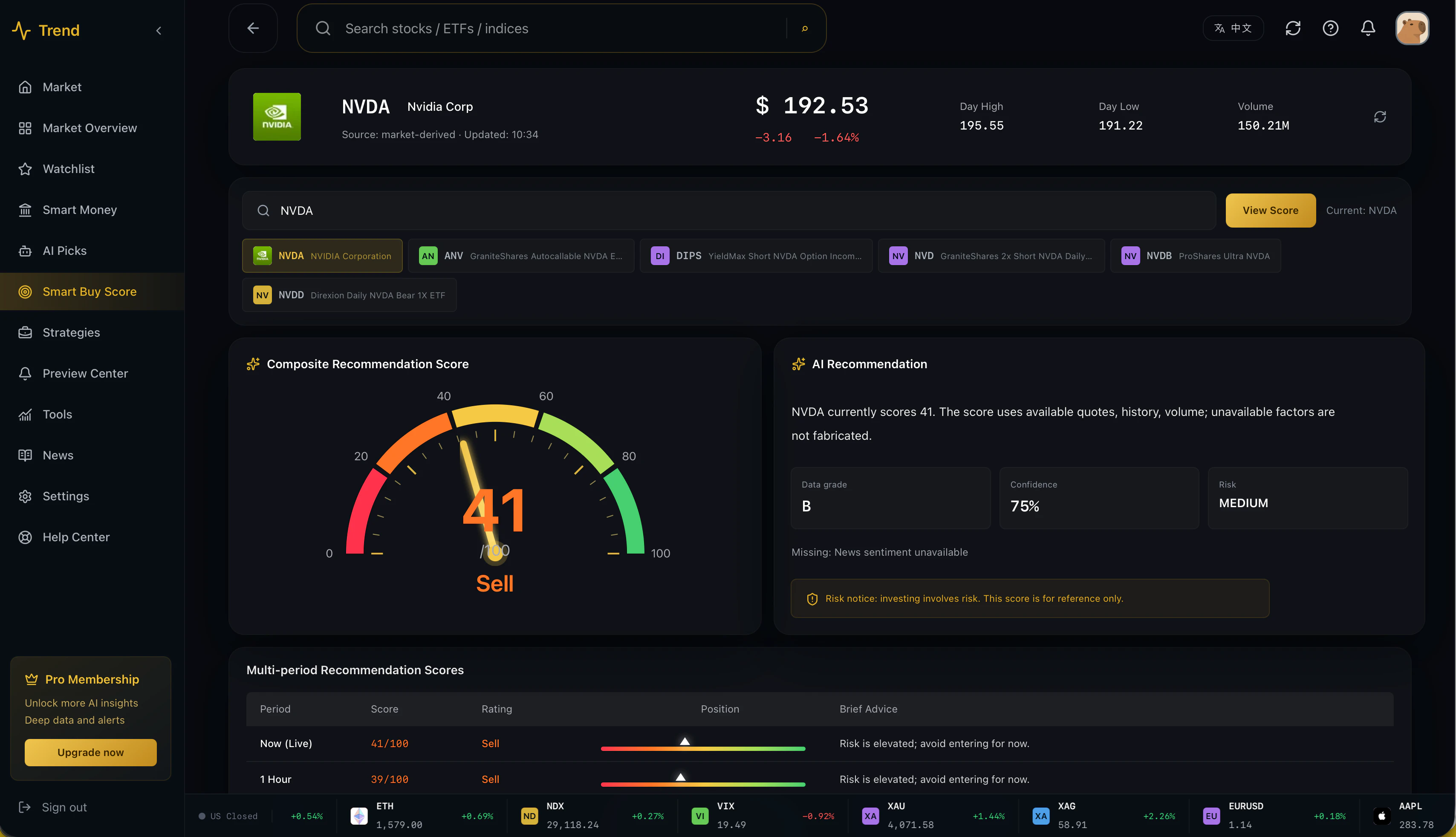Click the 39/100 score in 1 Hour row
Image resolution: width=1456 pixels, height=837 pixels.
390,779
